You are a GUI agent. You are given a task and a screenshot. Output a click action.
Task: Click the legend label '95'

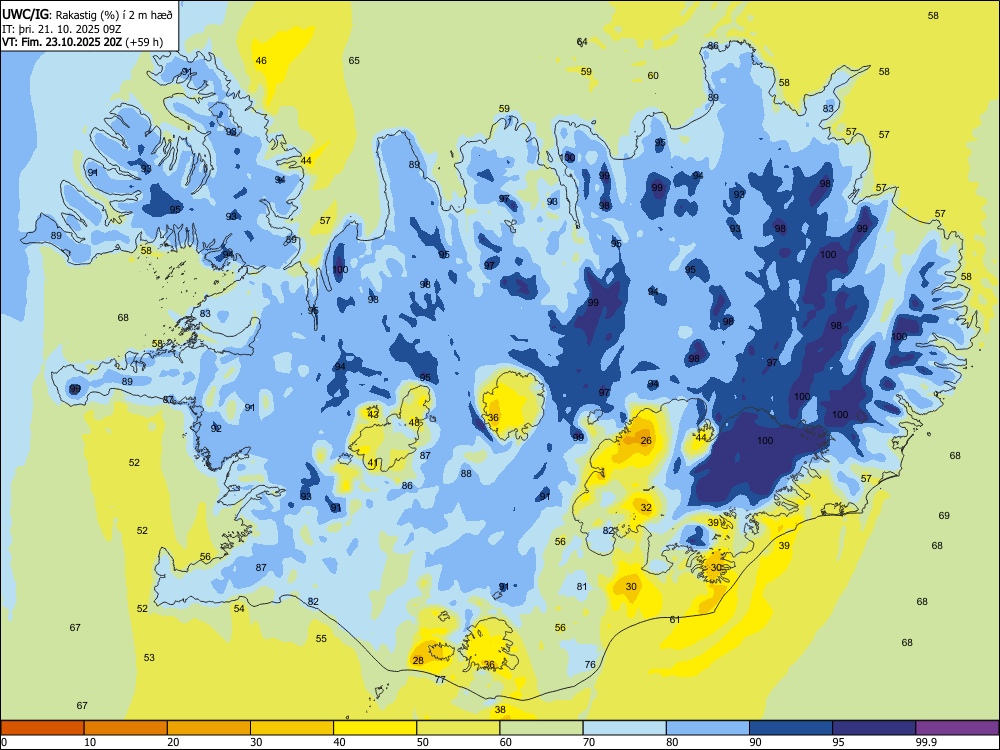[837, 742]
